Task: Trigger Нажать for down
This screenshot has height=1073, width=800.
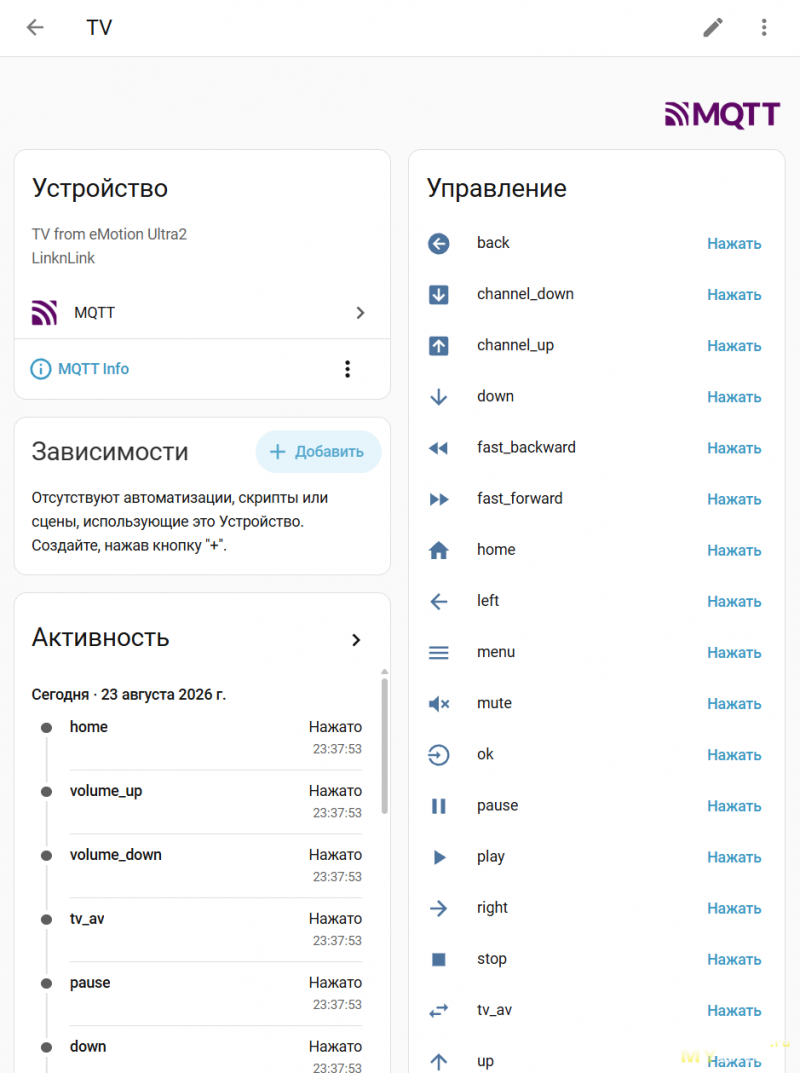Action: (734, 397)
